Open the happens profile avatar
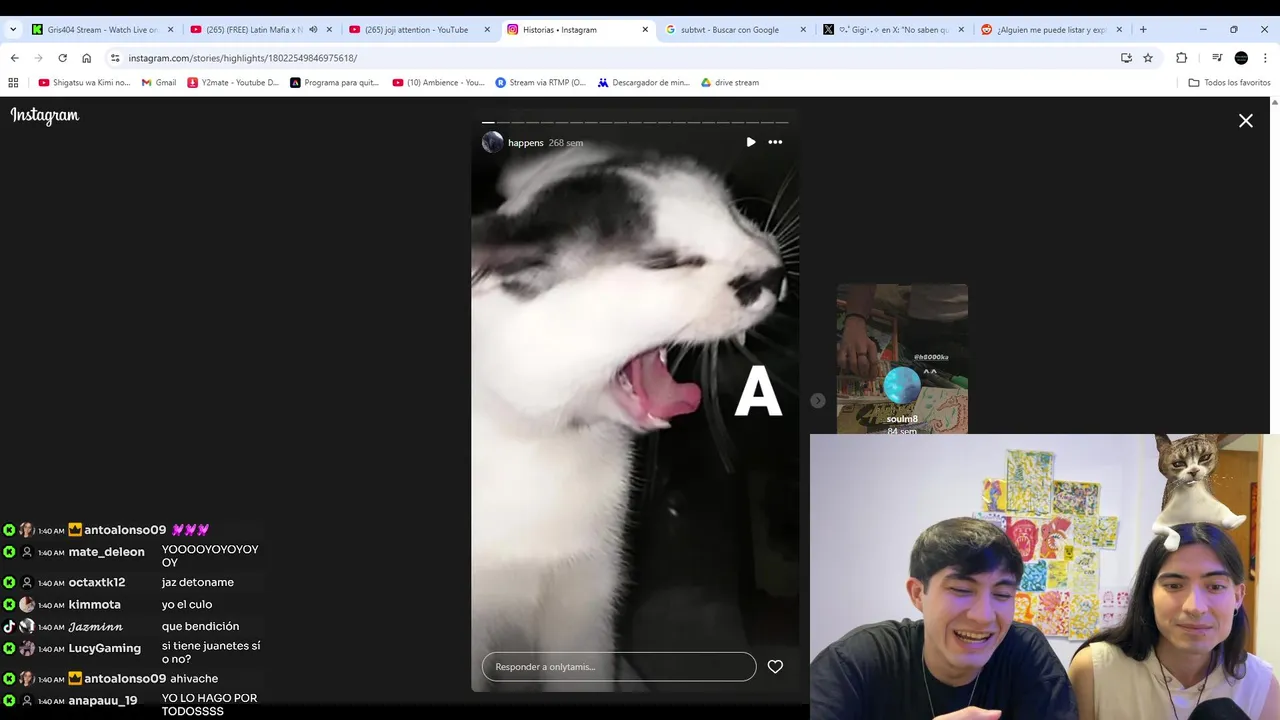1280x720 pixels. tap(493, 142)
